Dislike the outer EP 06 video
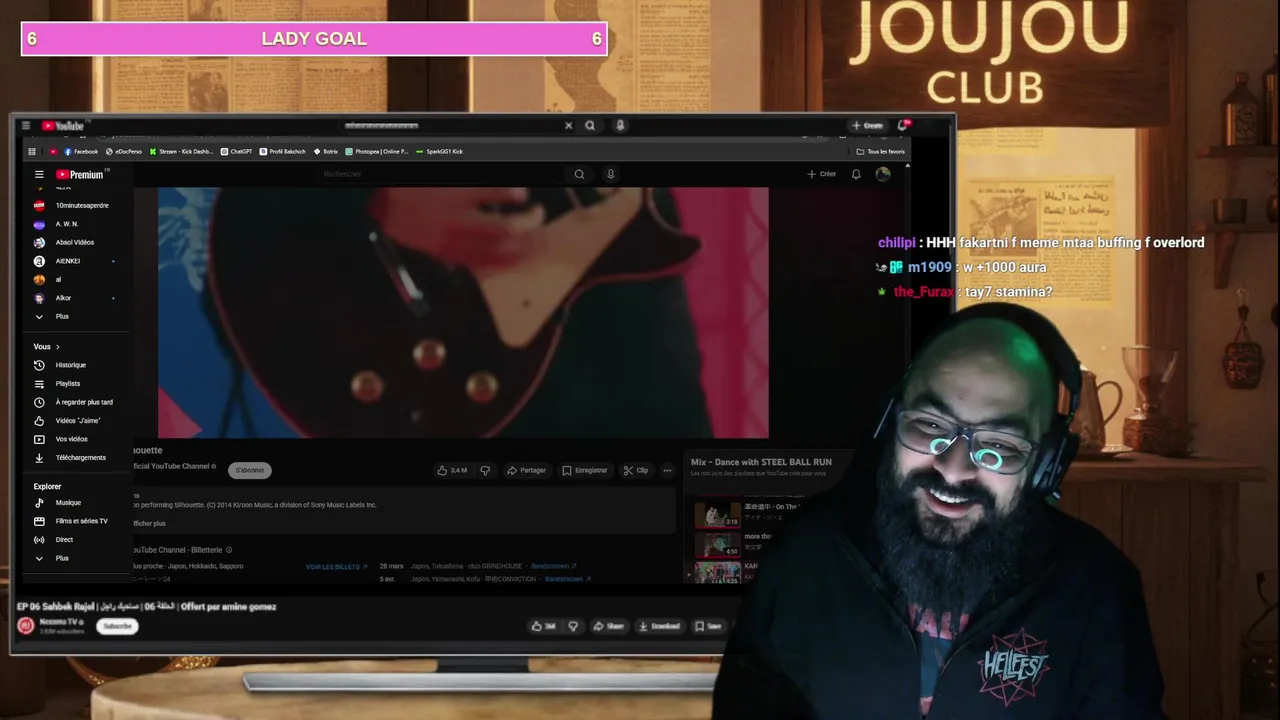 (x=573, y=626)
